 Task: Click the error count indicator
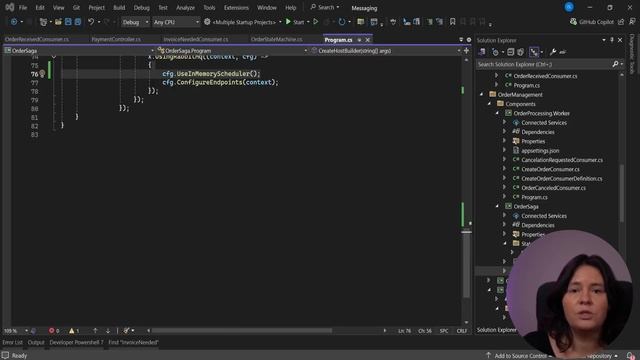coord(54,331)
